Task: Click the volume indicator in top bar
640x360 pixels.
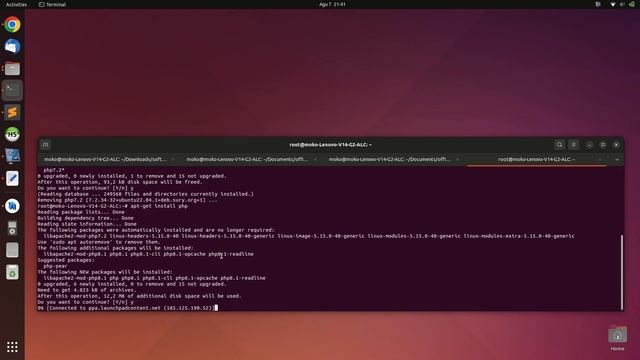Action: tap(622, 4)
